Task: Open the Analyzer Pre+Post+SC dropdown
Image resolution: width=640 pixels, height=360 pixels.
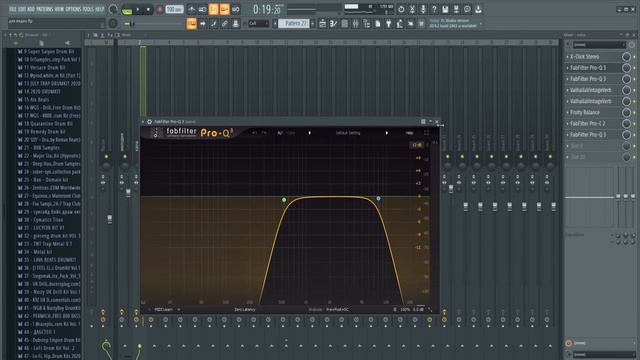Action: pyautogui.click(x=337, y=310)
